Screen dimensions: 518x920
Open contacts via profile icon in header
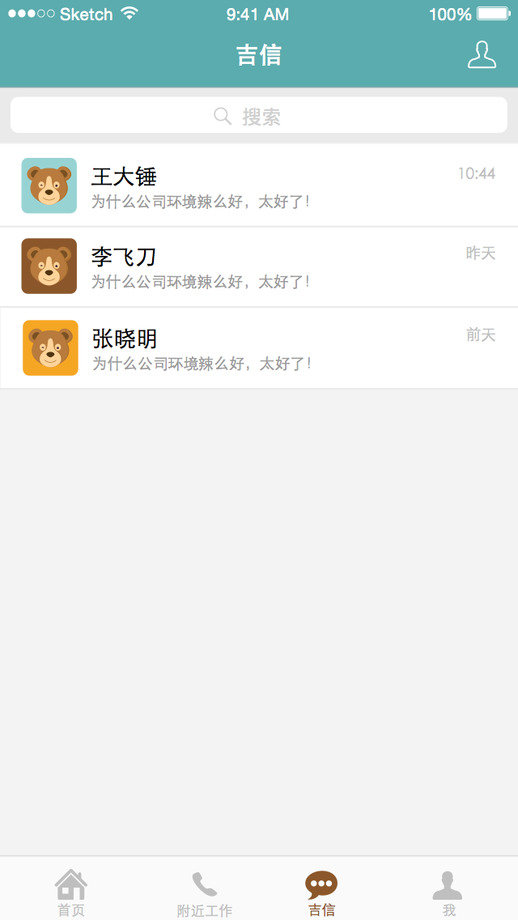click(x=482, y=55)
